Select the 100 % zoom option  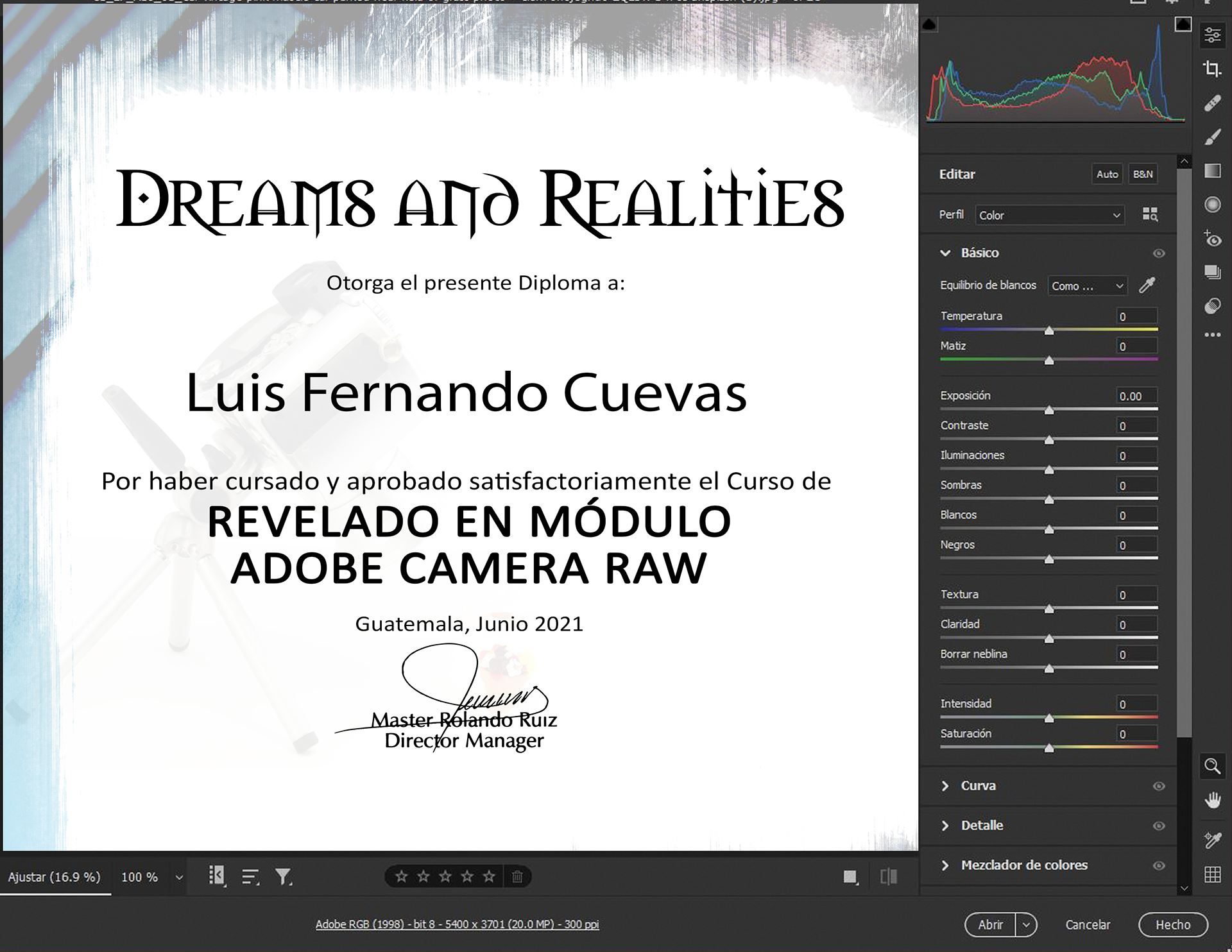point(139,877)
